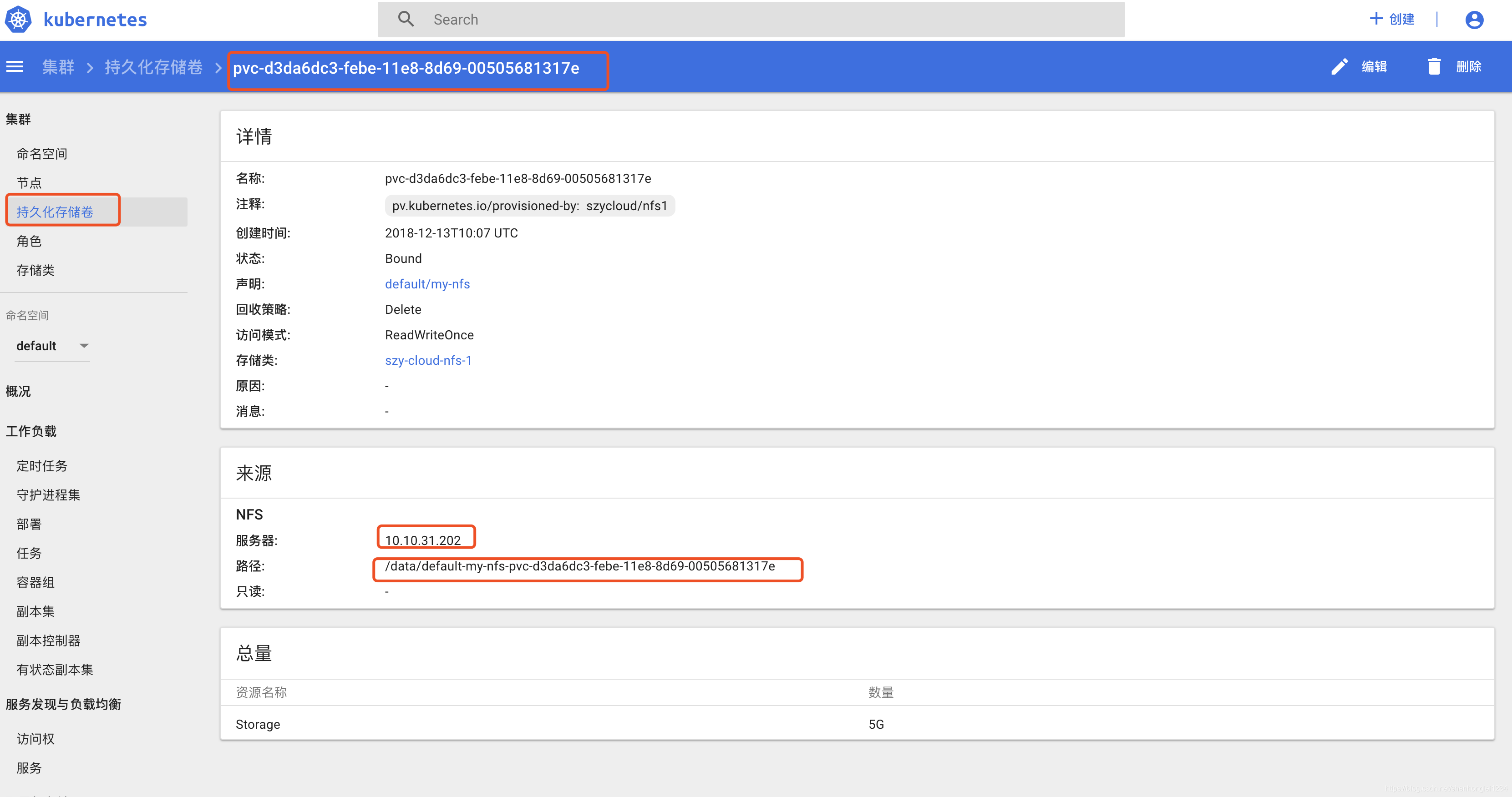The height and width of the screenshot is (797, 1512).
Task: Click the PV name in breadcrumb
Action: pos(406,68)
